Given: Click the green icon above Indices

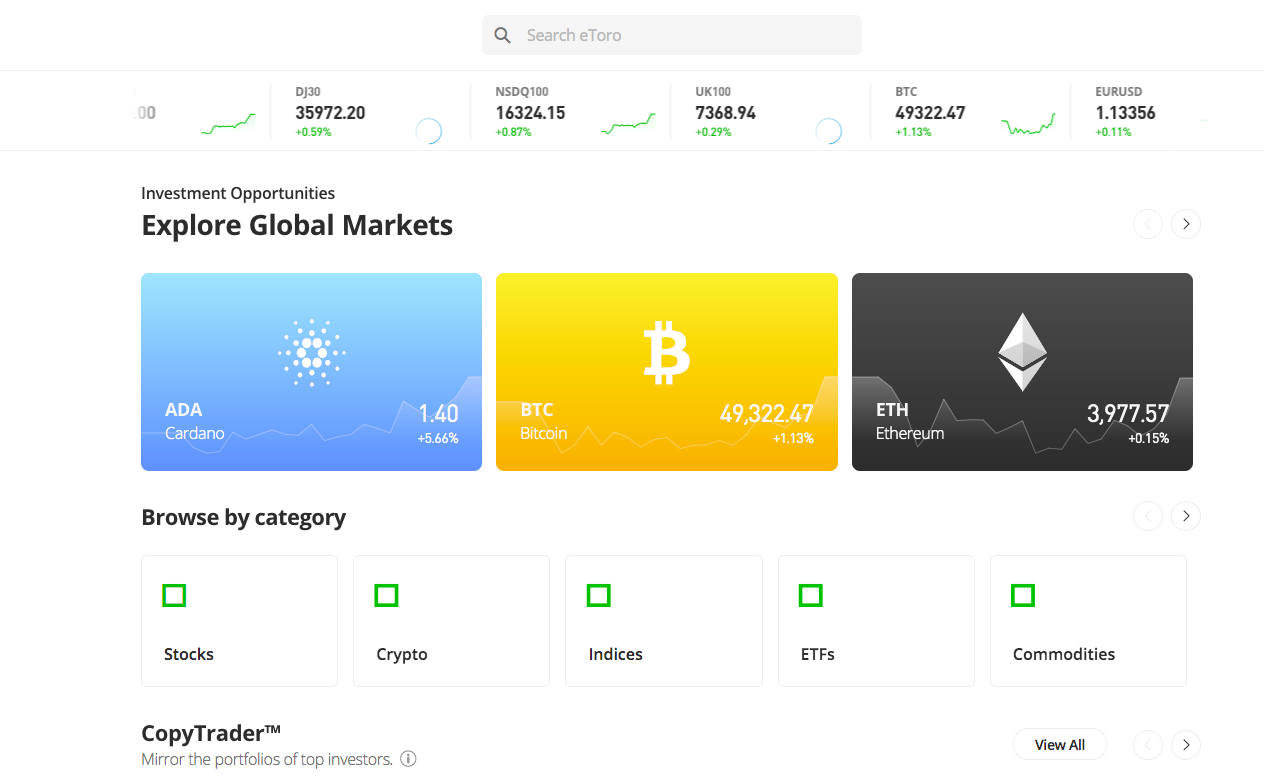Looking at the screenshot, I should 598,596.
